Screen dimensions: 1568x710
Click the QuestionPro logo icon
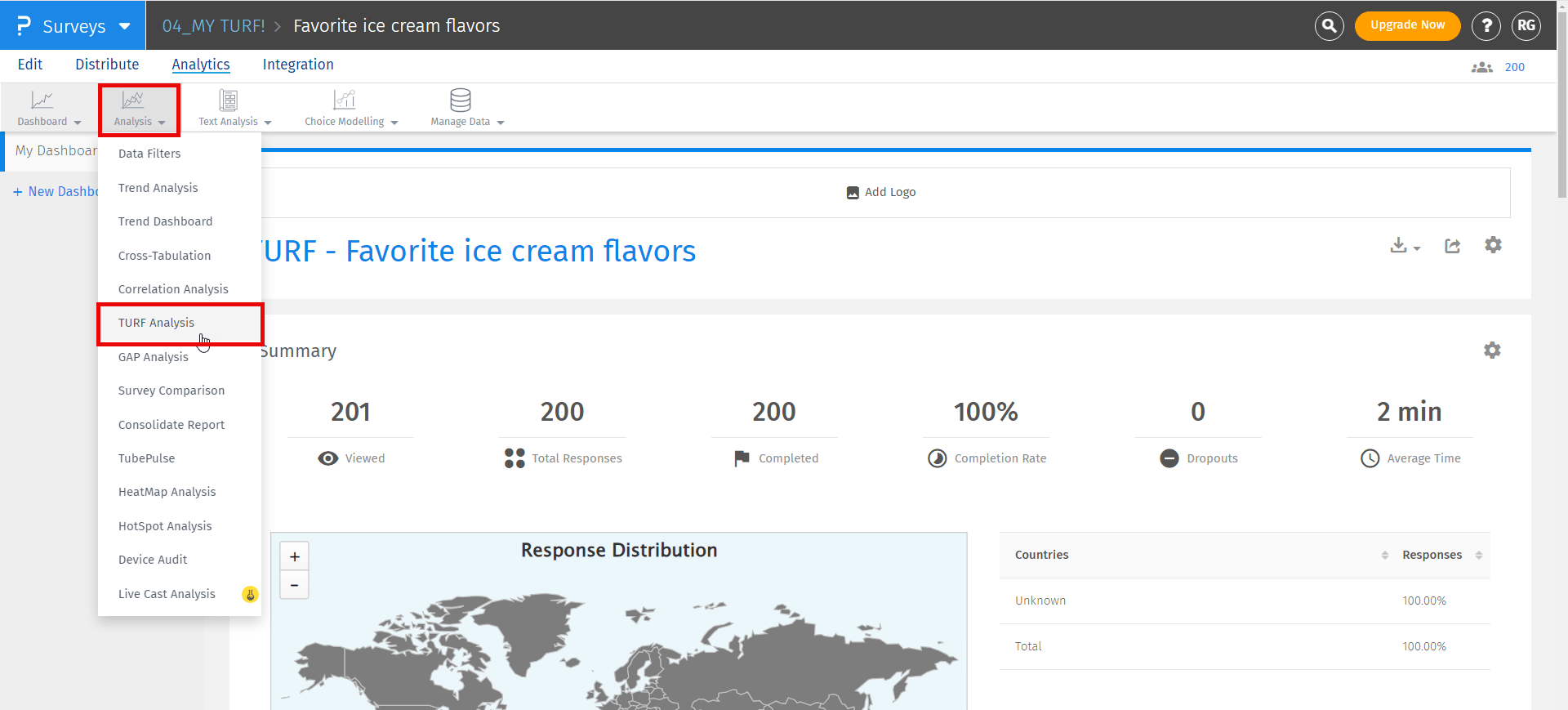[x=24, y=26]
